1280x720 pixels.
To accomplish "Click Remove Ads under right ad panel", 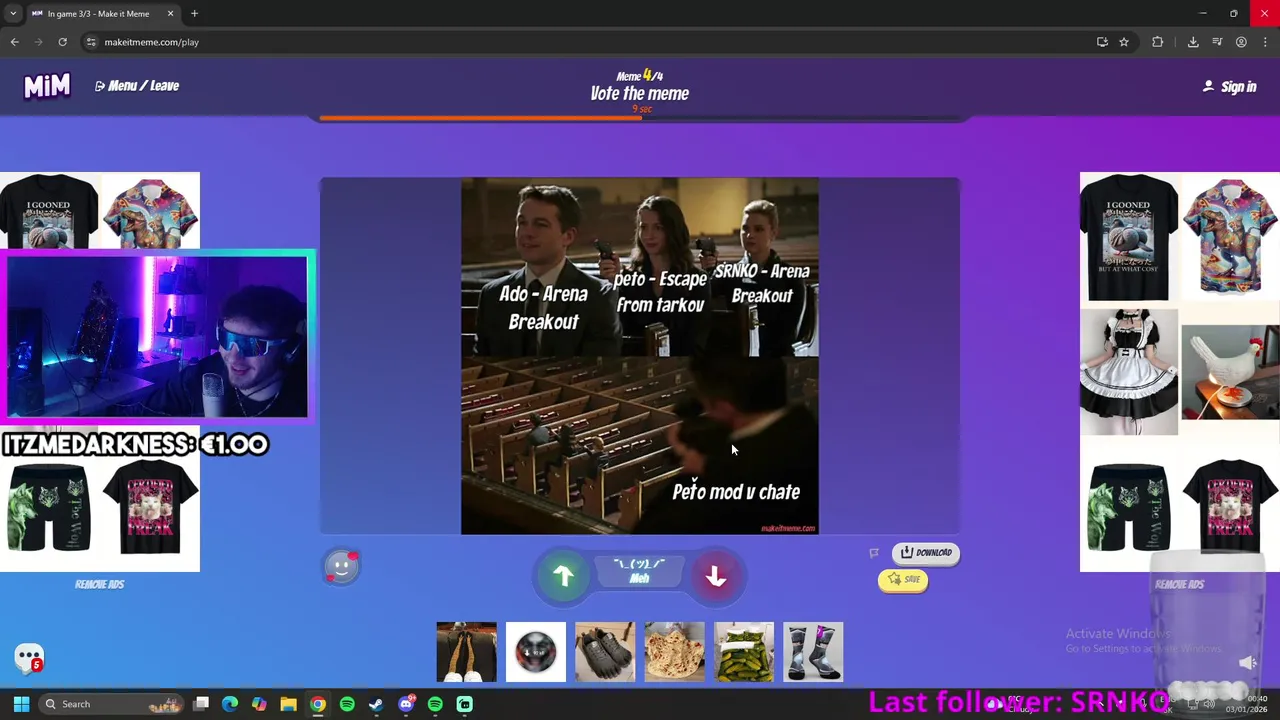I will pos(1179,584).
